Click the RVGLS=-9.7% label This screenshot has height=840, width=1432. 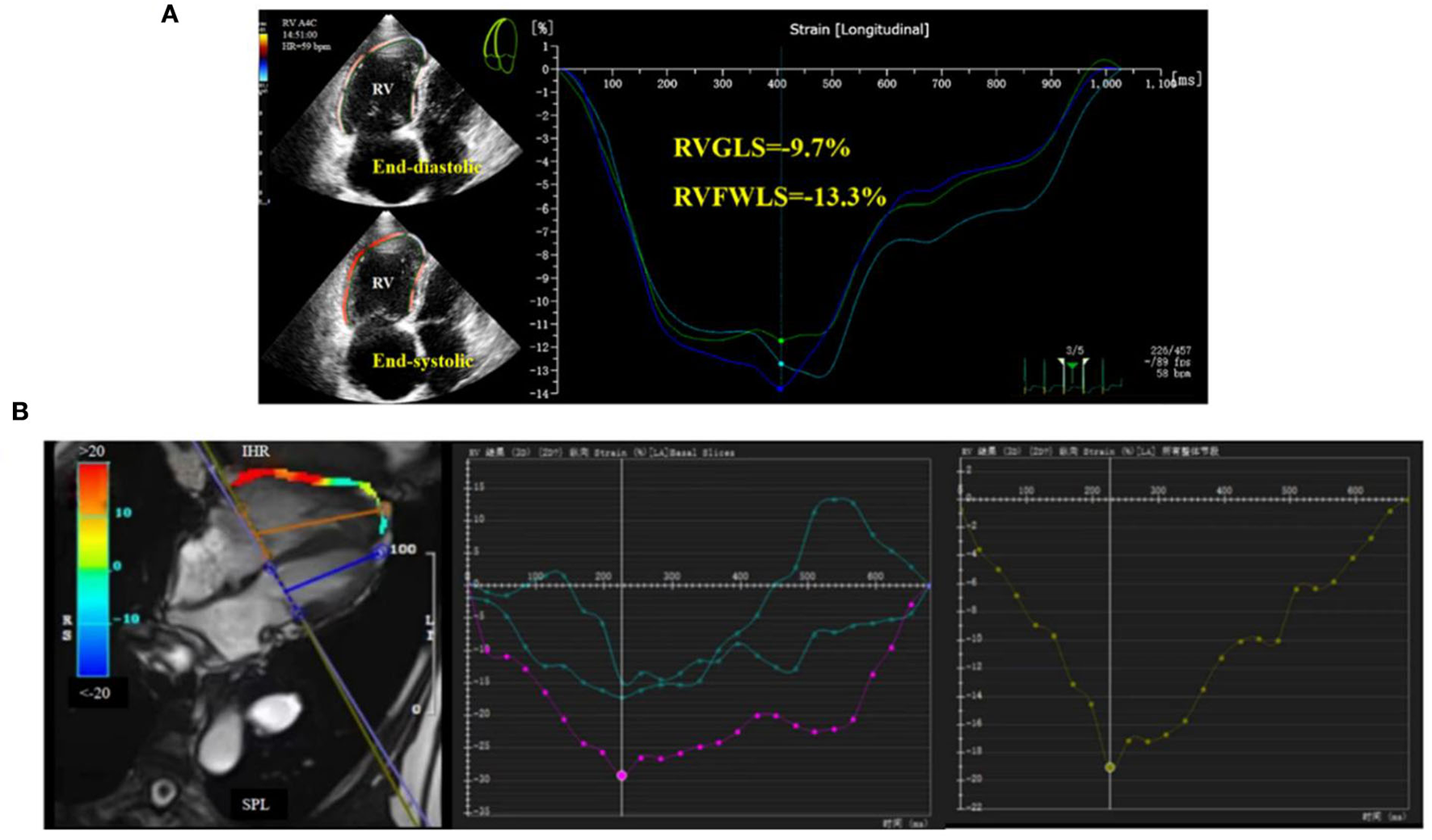[761, 148]
